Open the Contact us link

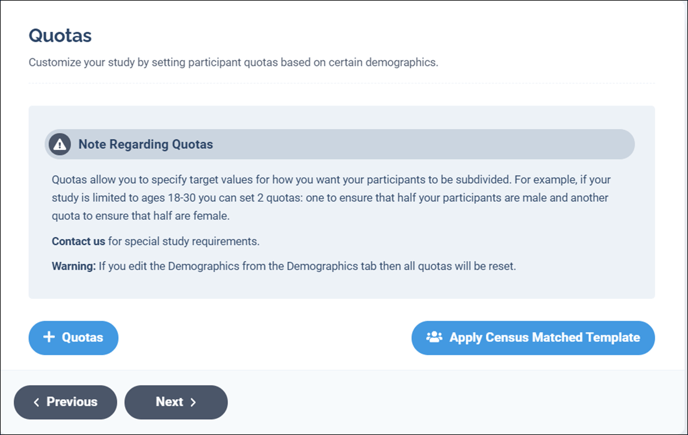78,241
